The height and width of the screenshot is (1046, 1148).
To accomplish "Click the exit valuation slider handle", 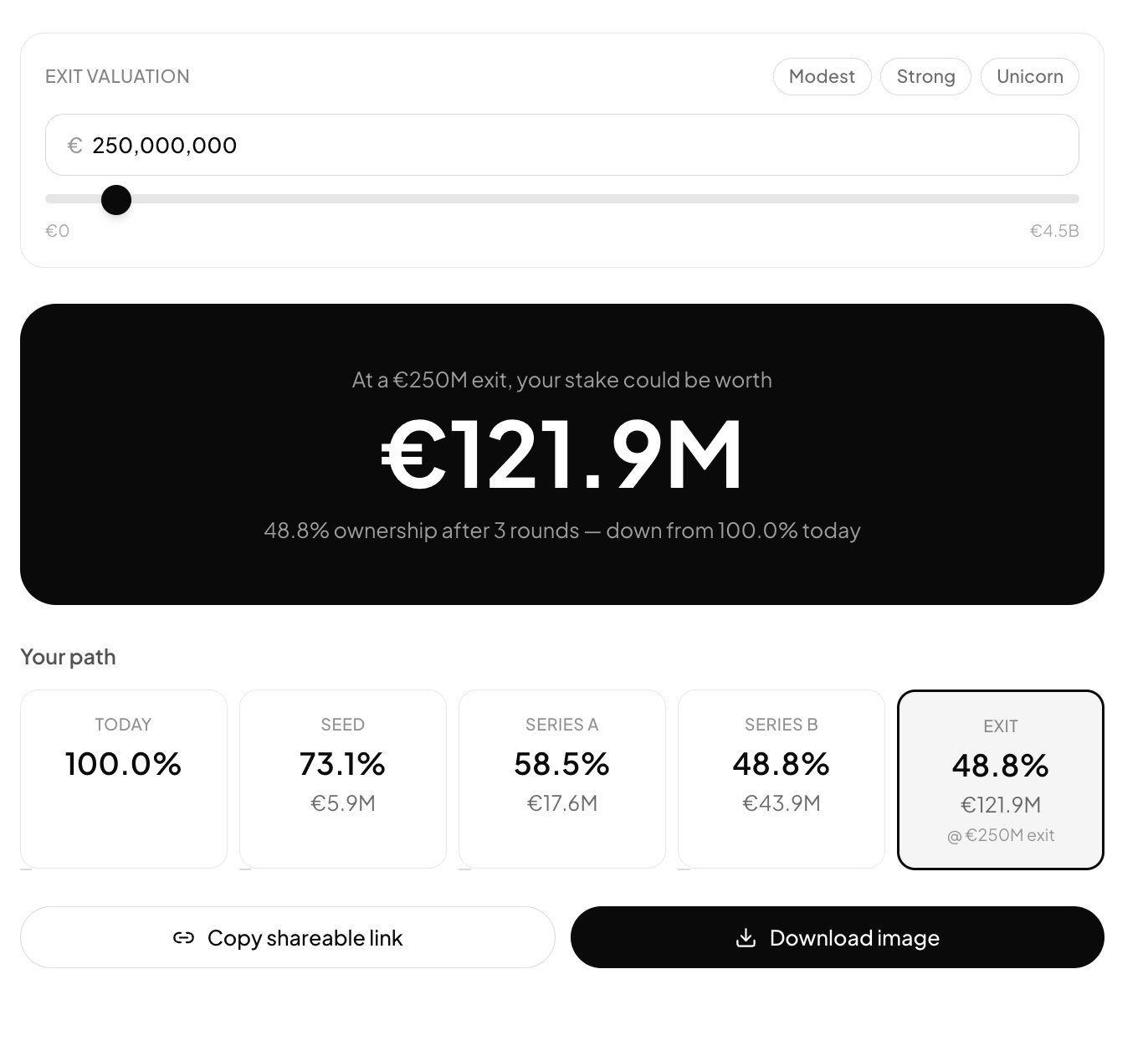I will coord(116,200).
